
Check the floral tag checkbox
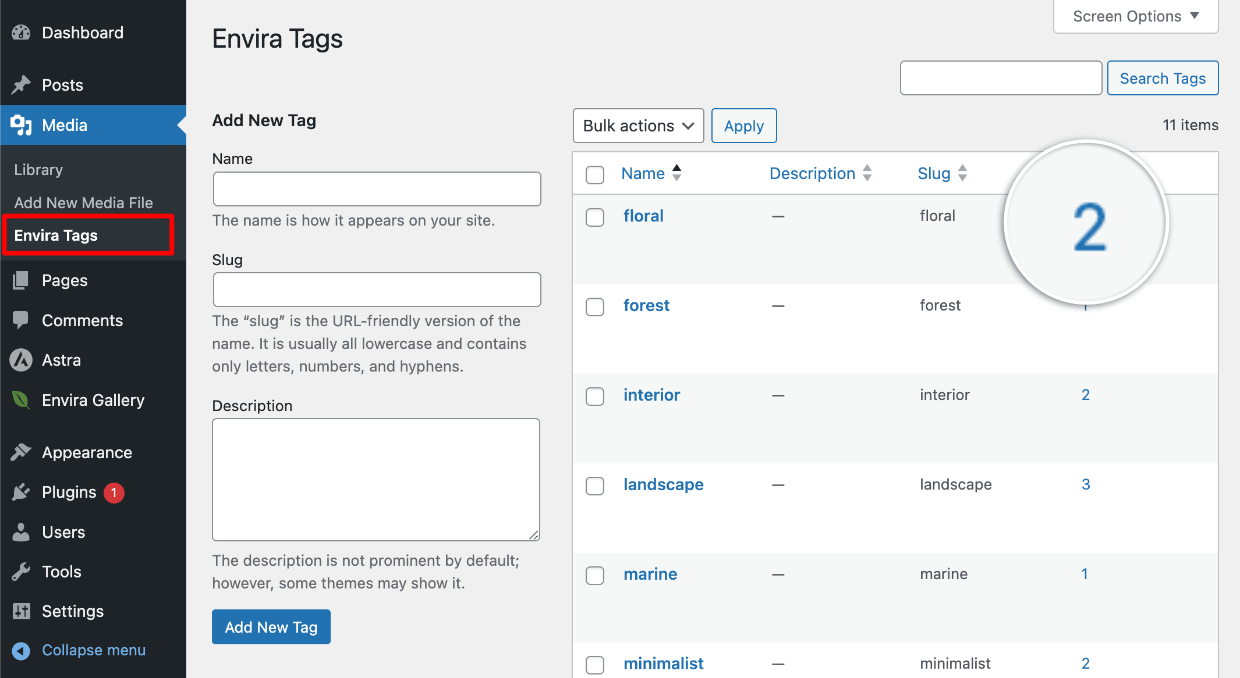[595, 217]
